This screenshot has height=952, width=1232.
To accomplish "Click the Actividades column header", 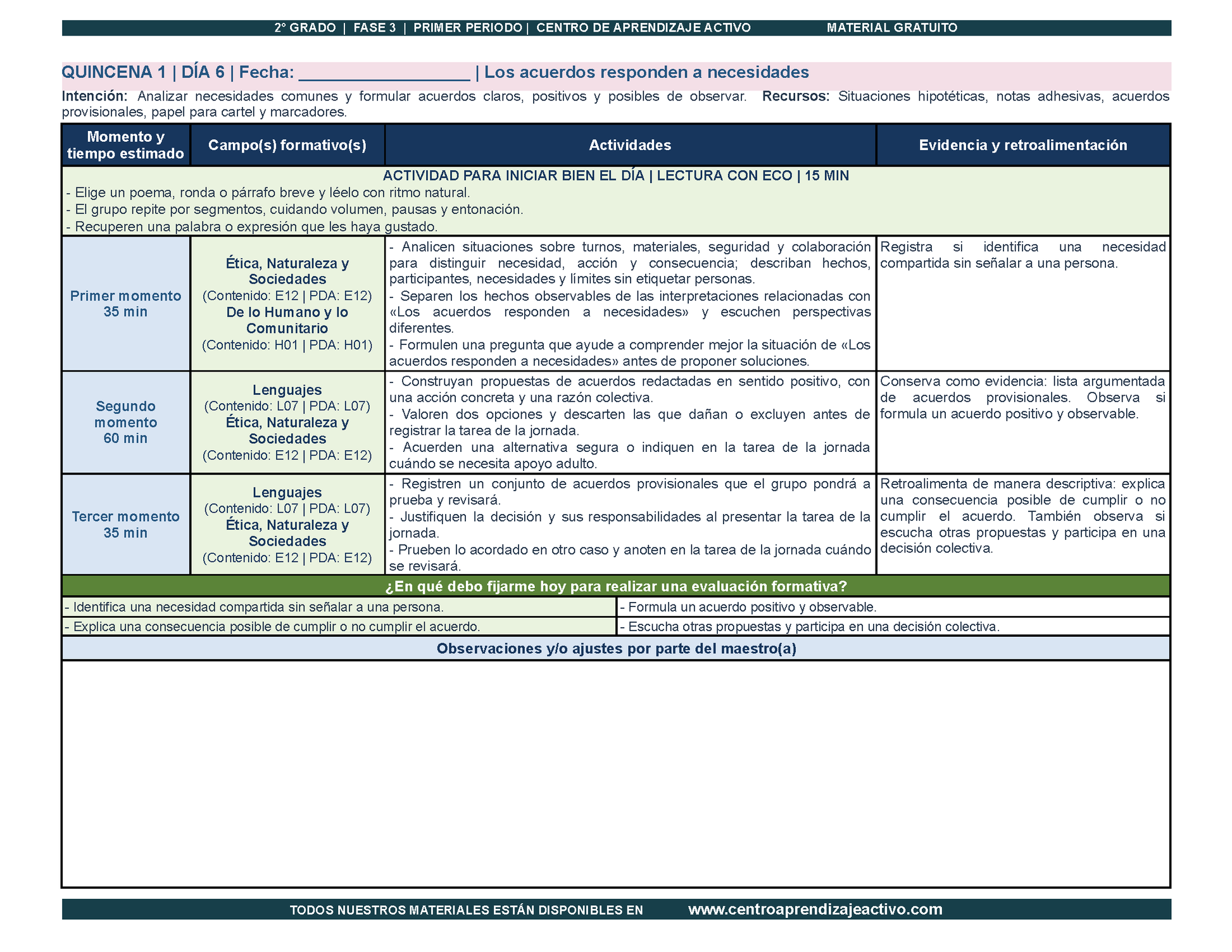I will [x=630, y=145].
